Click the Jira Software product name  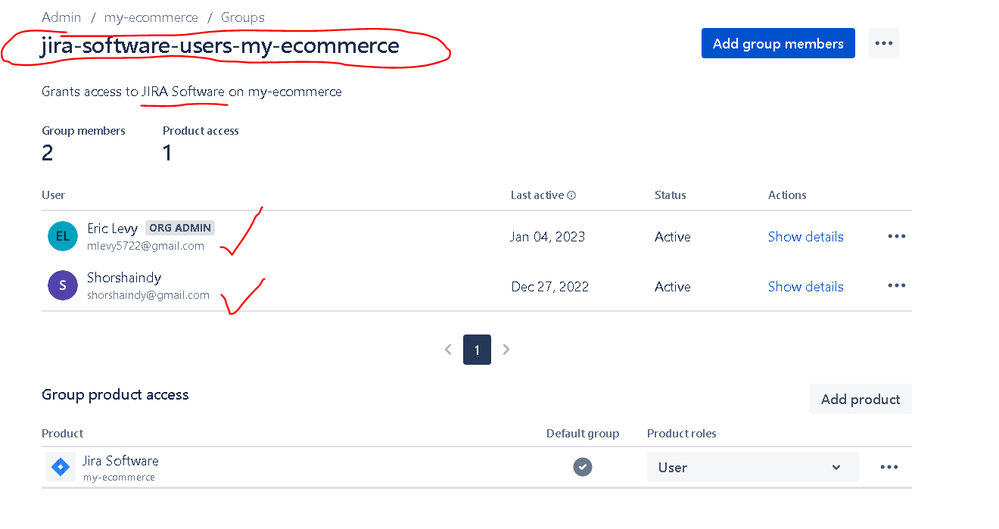pyautogui.click(x=120, y=461)
